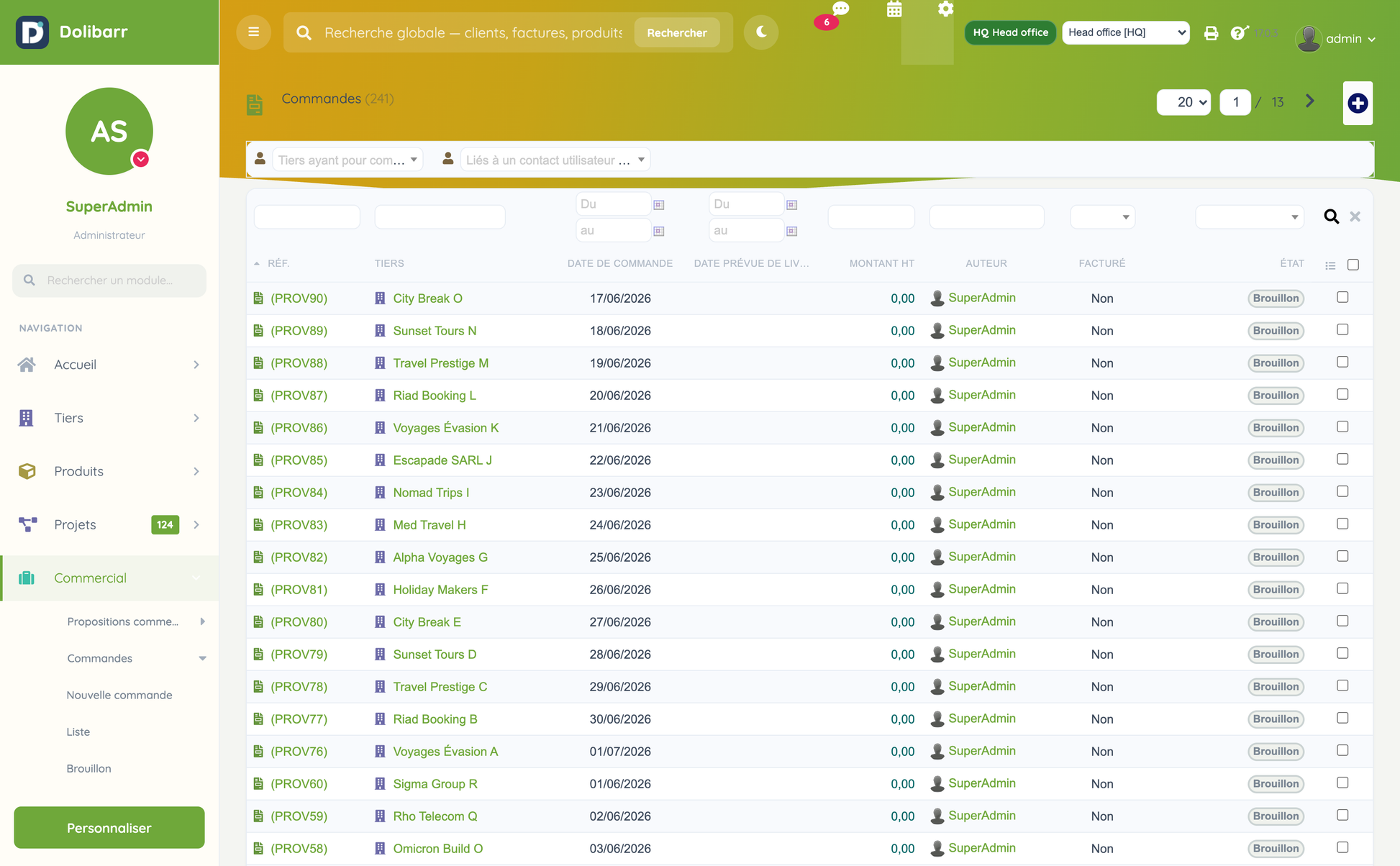Open order (PROV88) link
Viewport: 1400px width, 866px height.
click(x=299, y=363)
